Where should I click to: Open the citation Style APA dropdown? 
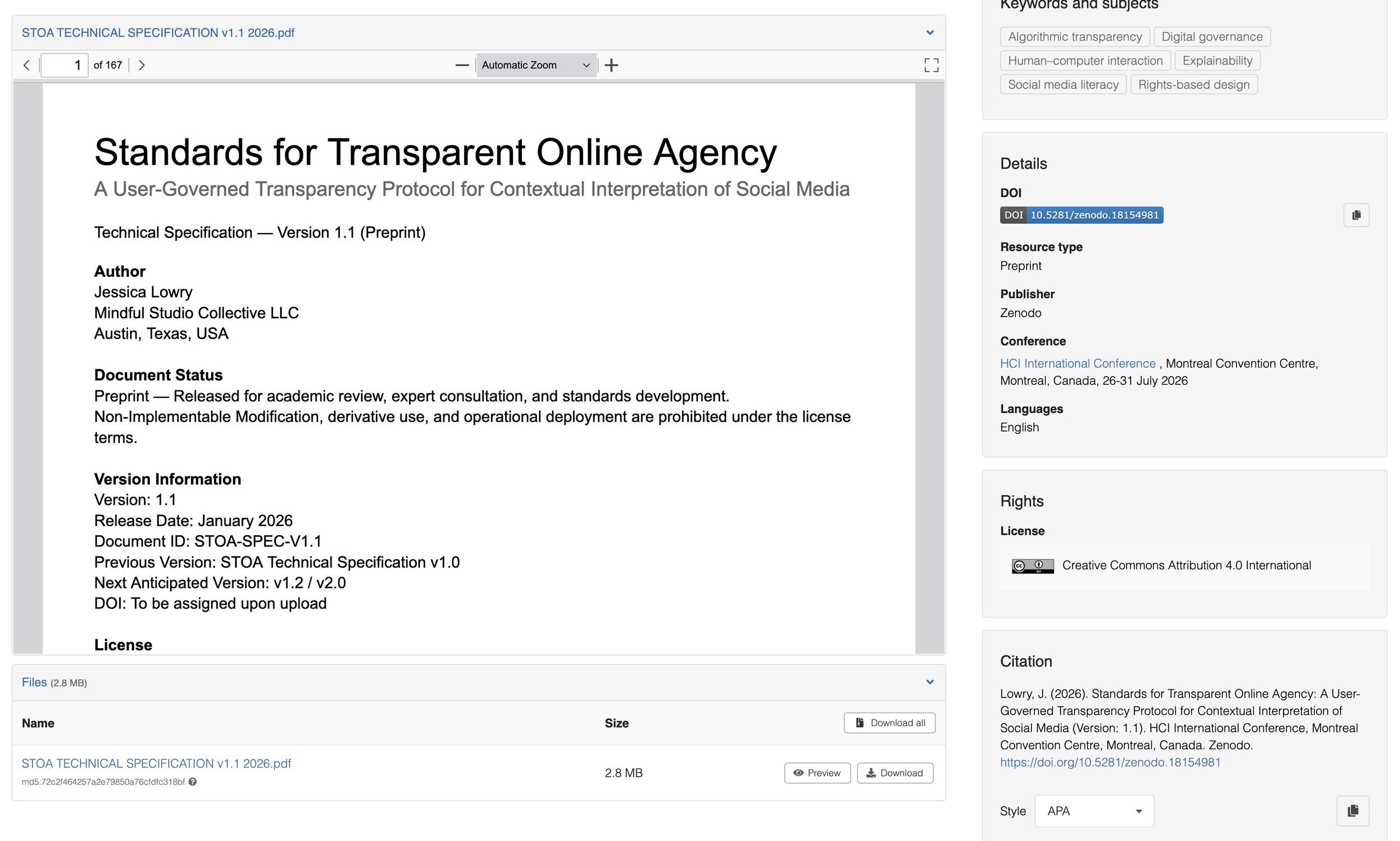tap(1094, 811)
